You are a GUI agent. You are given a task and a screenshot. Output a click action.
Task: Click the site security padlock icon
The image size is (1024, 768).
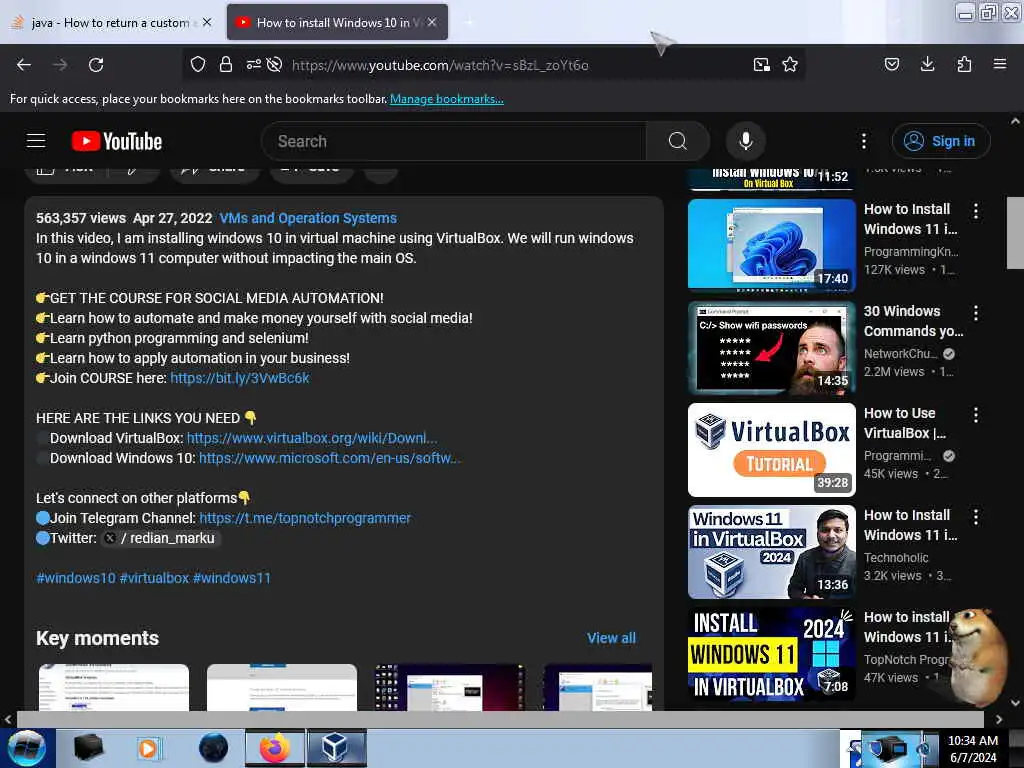pos(226,65)
